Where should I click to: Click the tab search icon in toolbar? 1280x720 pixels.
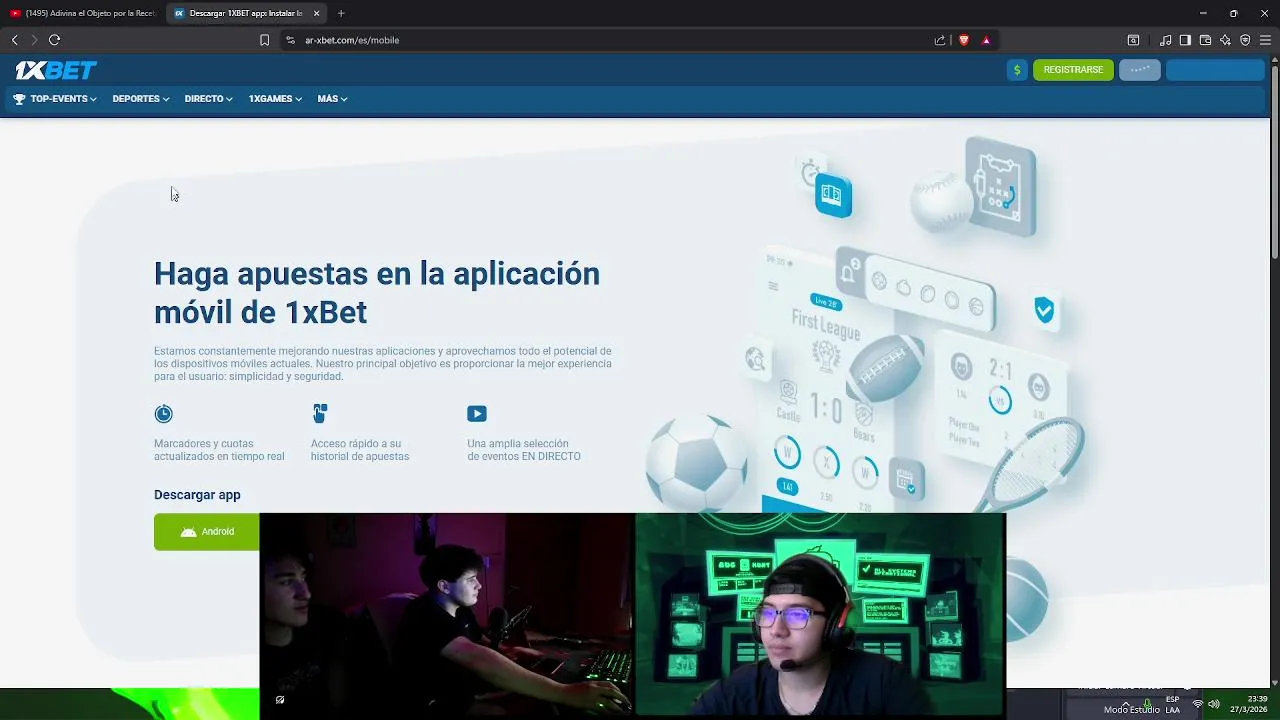pos(1133,40)
